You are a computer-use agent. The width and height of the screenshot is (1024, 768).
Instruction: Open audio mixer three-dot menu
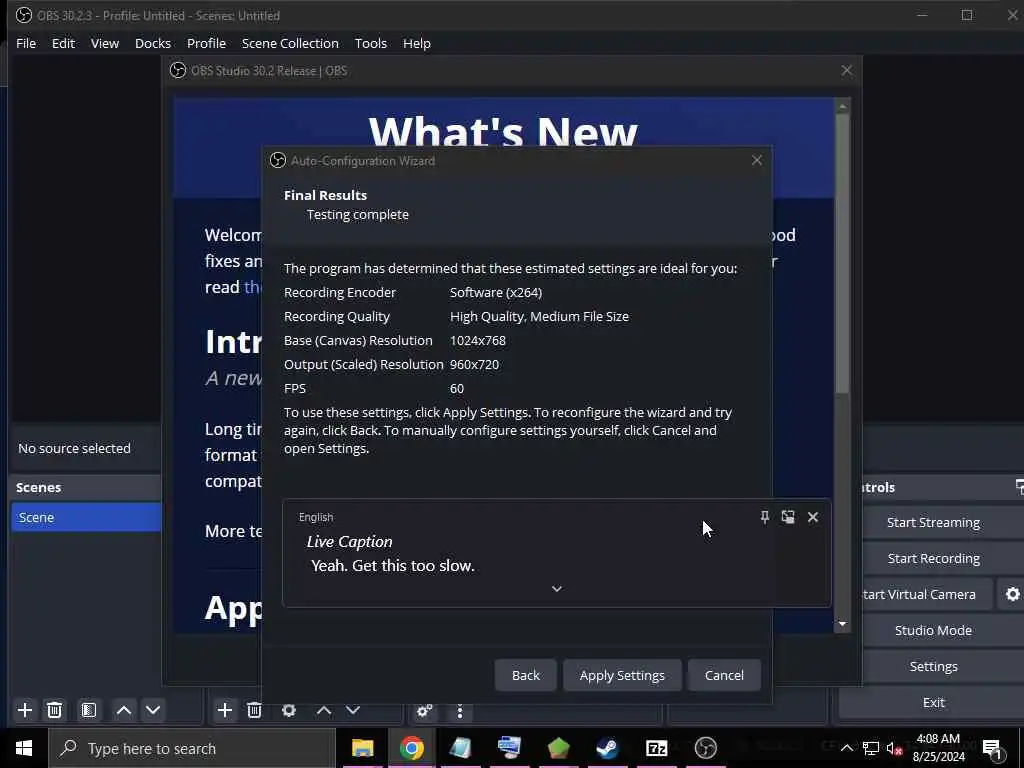coord(460,711)
